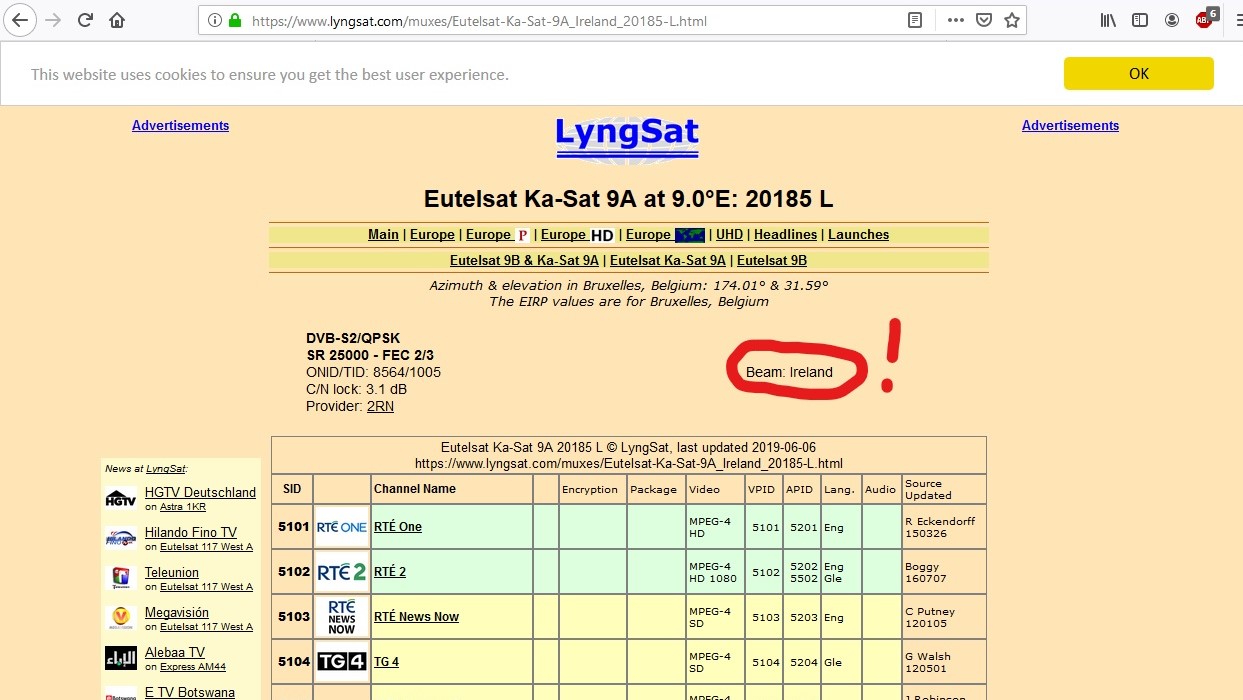Save page to Pocket
The height and width of the screenshot is (700, 1243).
click(x=984, y=20)
